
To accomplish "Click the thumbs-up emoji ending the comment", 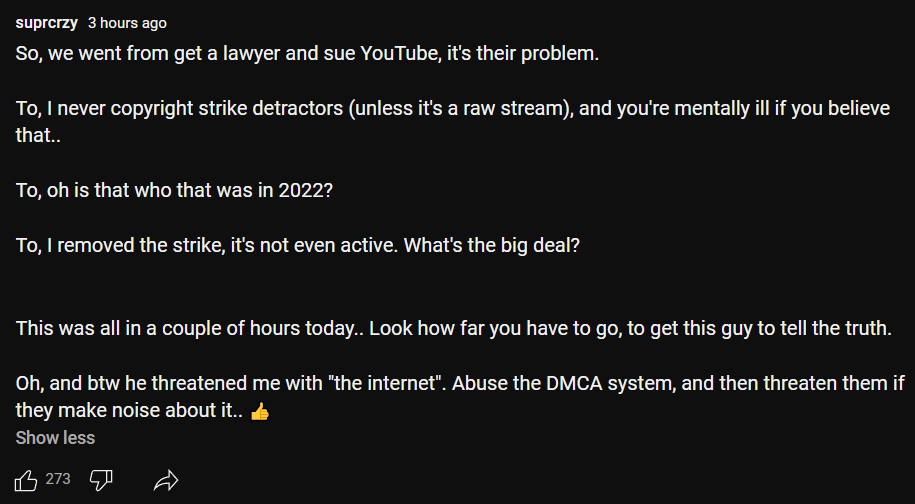I will pos(260,412).
